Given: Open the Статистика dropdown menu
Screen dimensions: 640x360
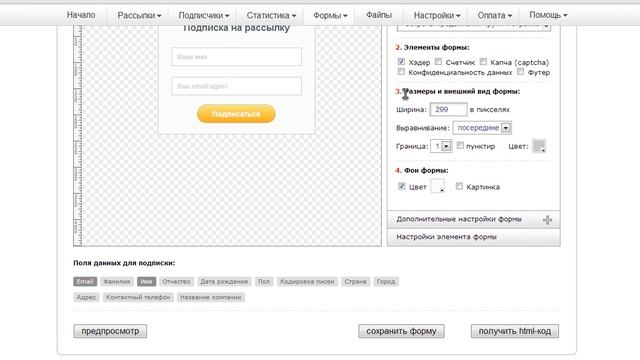Looking at the screenshot, I should tap(271, 16).
